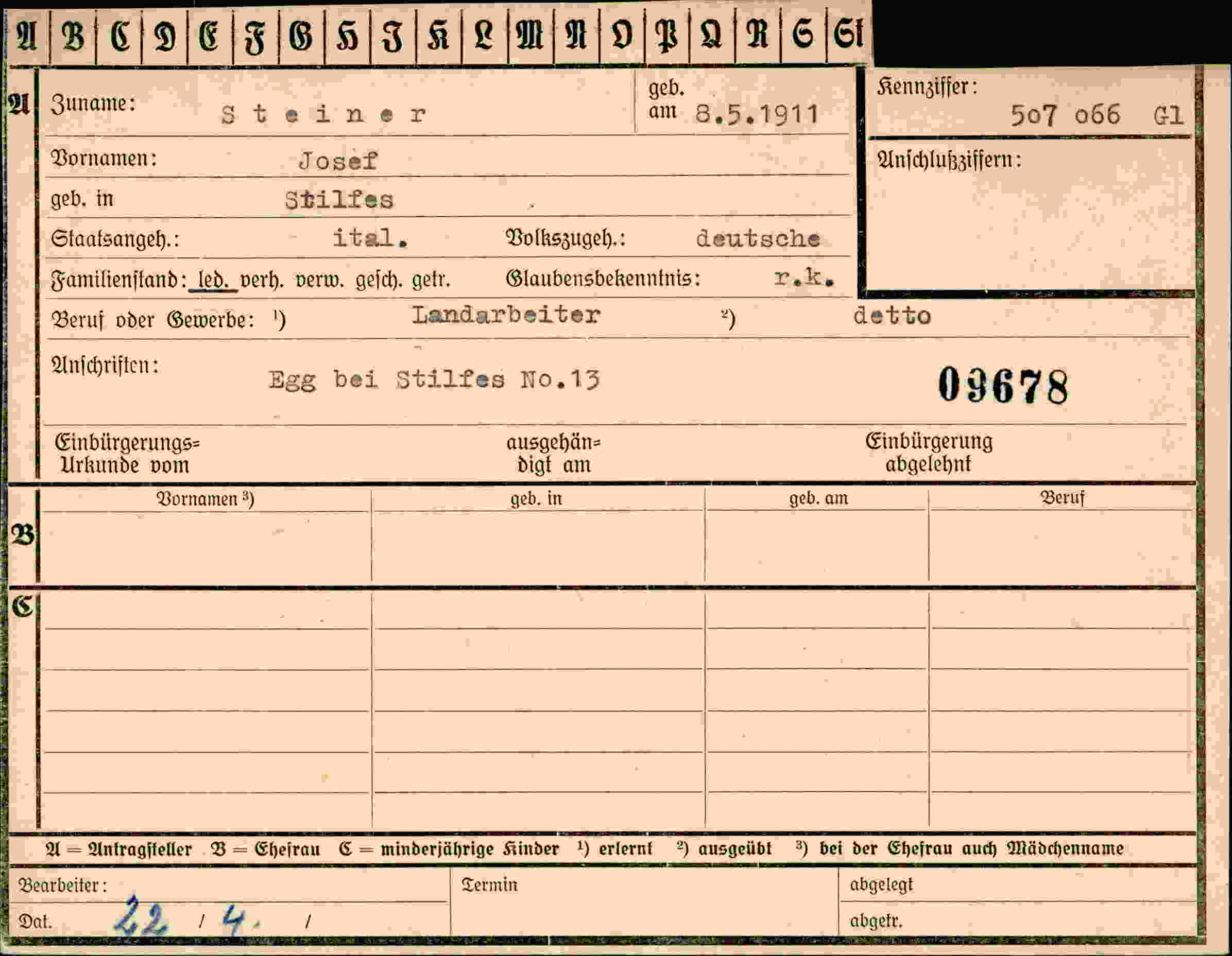Click the Volkszugeh. label

566,238
